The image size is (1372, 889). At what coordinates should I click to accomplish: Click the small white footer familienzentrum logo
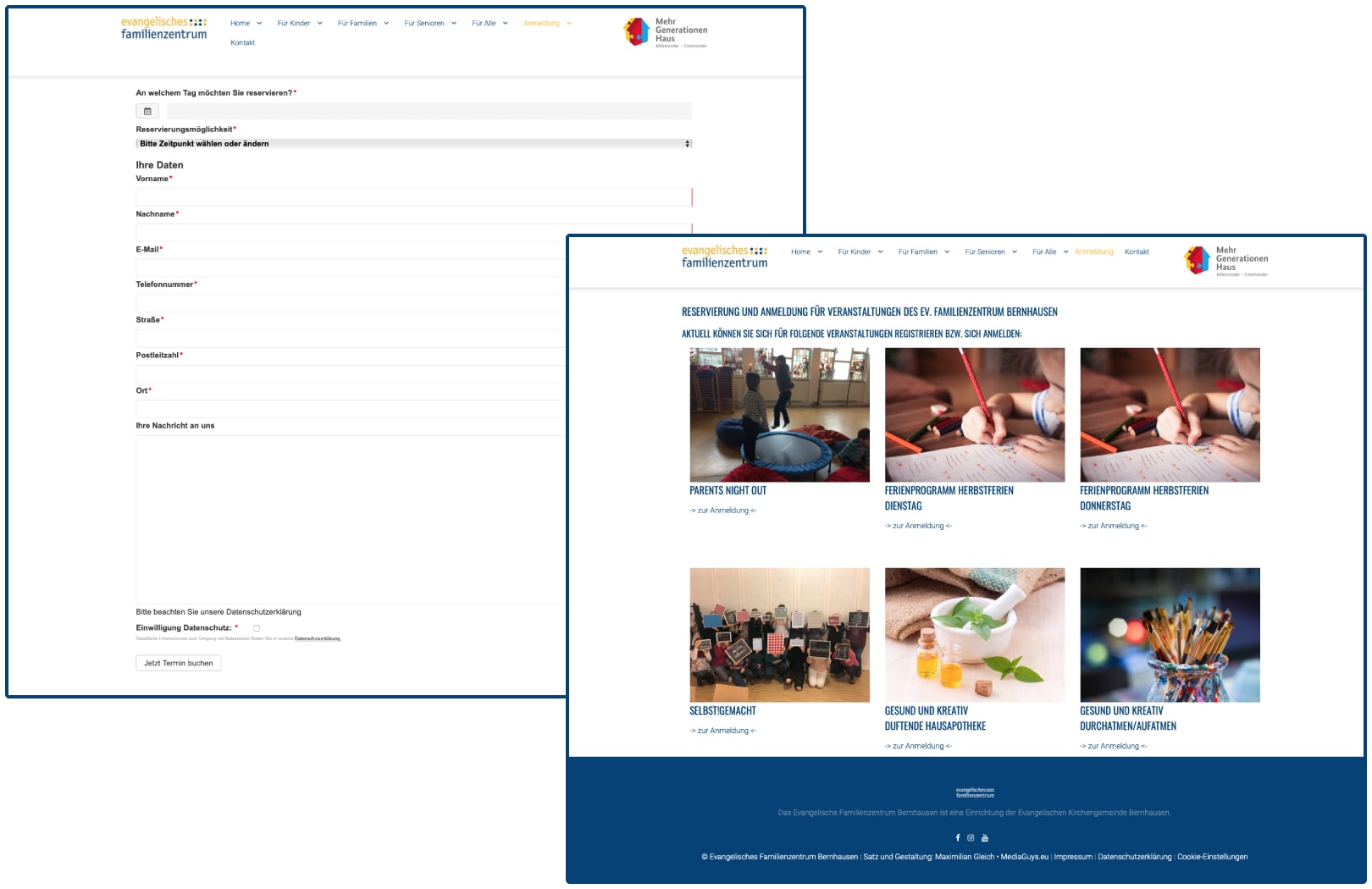click(975, 792)
